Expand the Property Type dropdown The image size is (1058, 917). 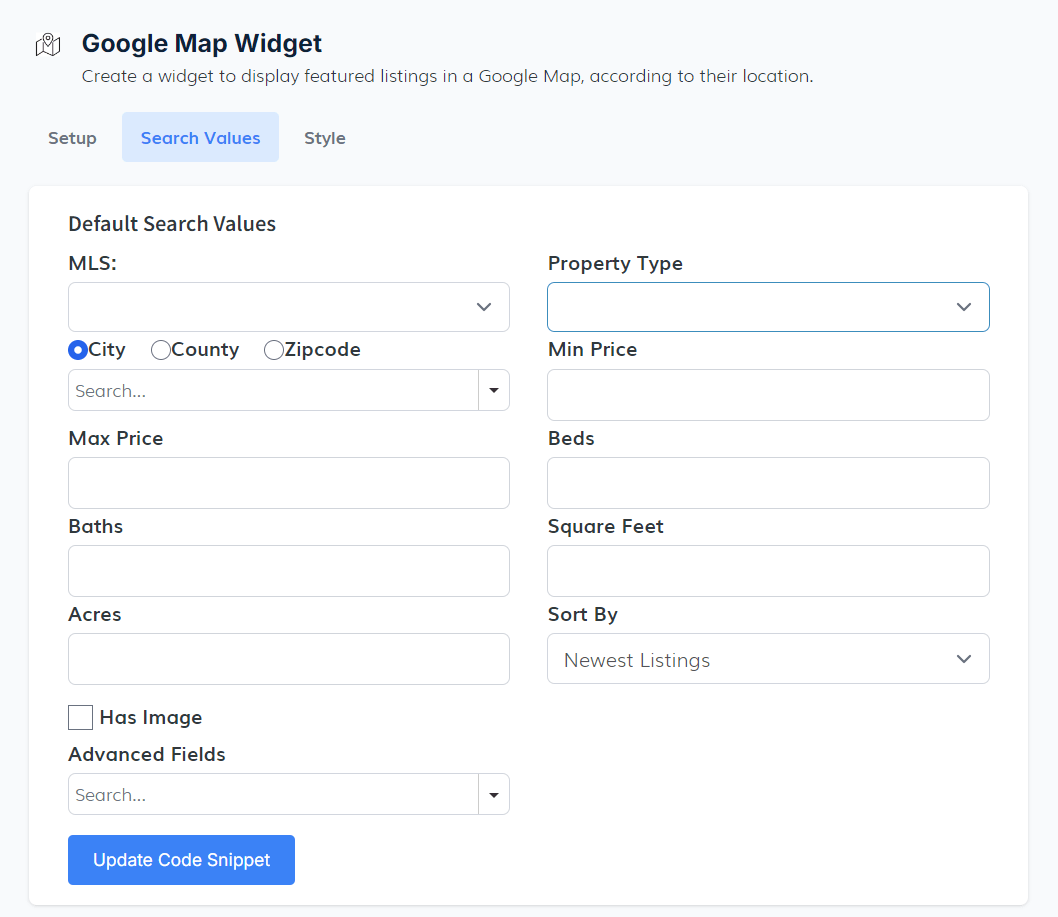(x=767, y=307)
